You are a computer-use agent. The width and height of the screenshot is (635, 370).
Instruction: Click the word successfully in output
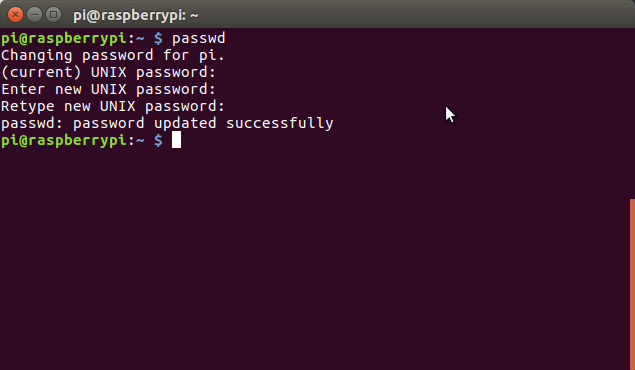click(279, 123)
